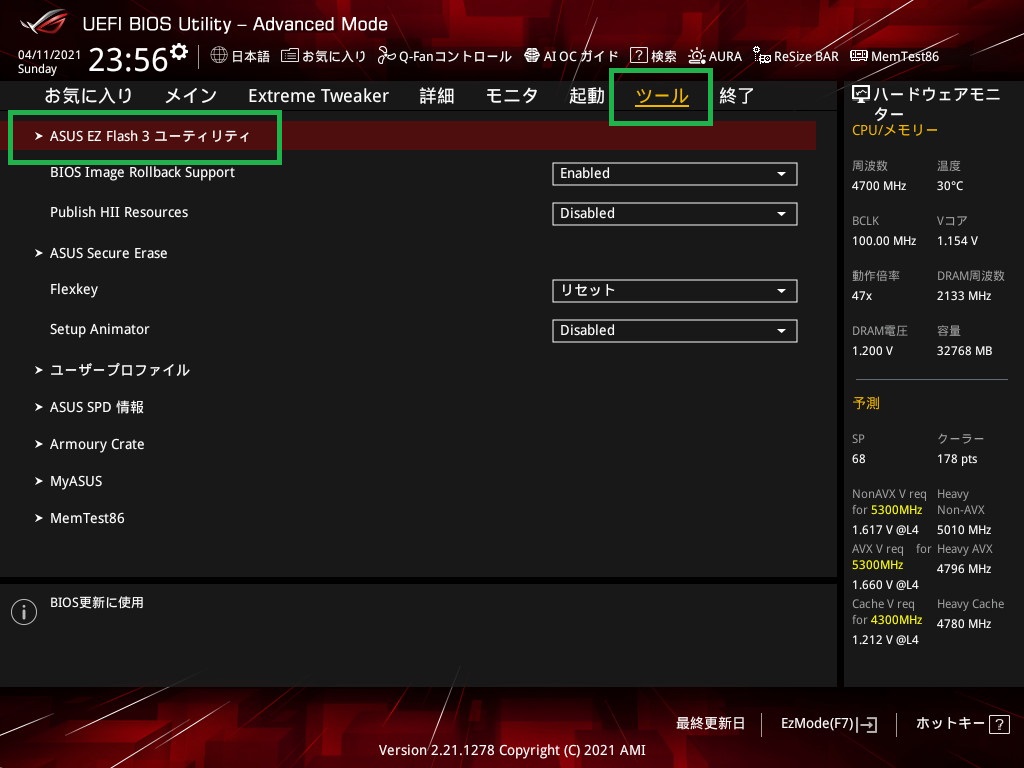
Task: Click the 23:56 clock display
Action: pyautogui.click(x=128, y=60)
